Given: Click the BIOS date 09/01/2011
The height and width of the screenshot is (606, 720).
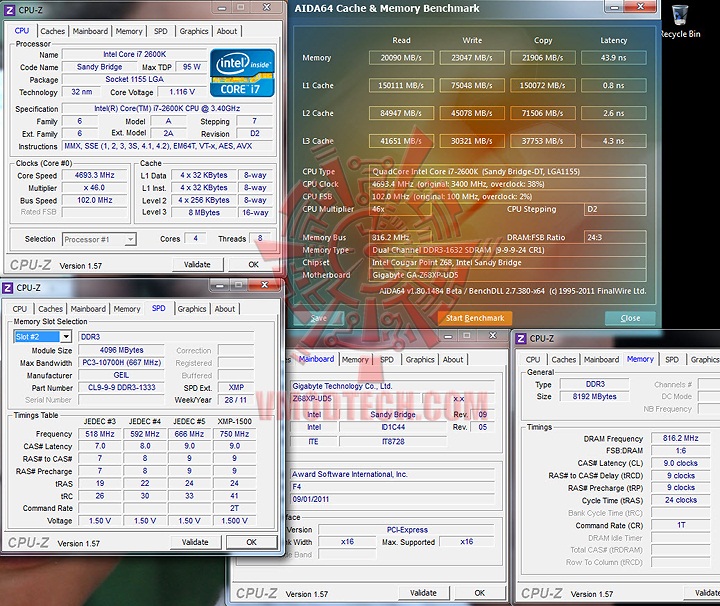Looking at the screenshot, I should coord(393,499).
